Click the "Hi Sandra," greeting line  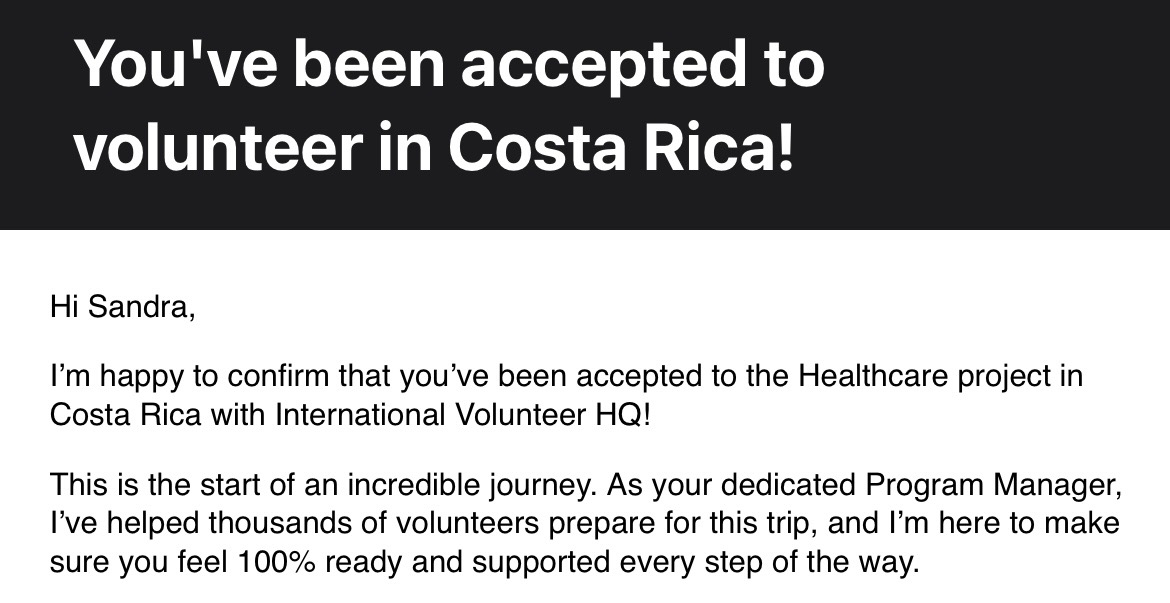click(122, 307)
